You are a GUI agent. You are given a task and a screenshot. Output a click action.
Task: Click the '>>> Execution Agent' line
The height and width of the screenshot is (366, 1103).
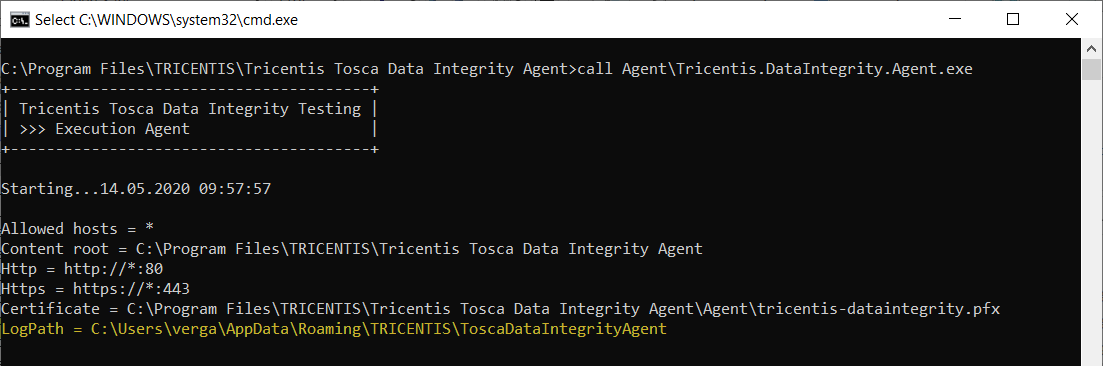pos(105,129)
